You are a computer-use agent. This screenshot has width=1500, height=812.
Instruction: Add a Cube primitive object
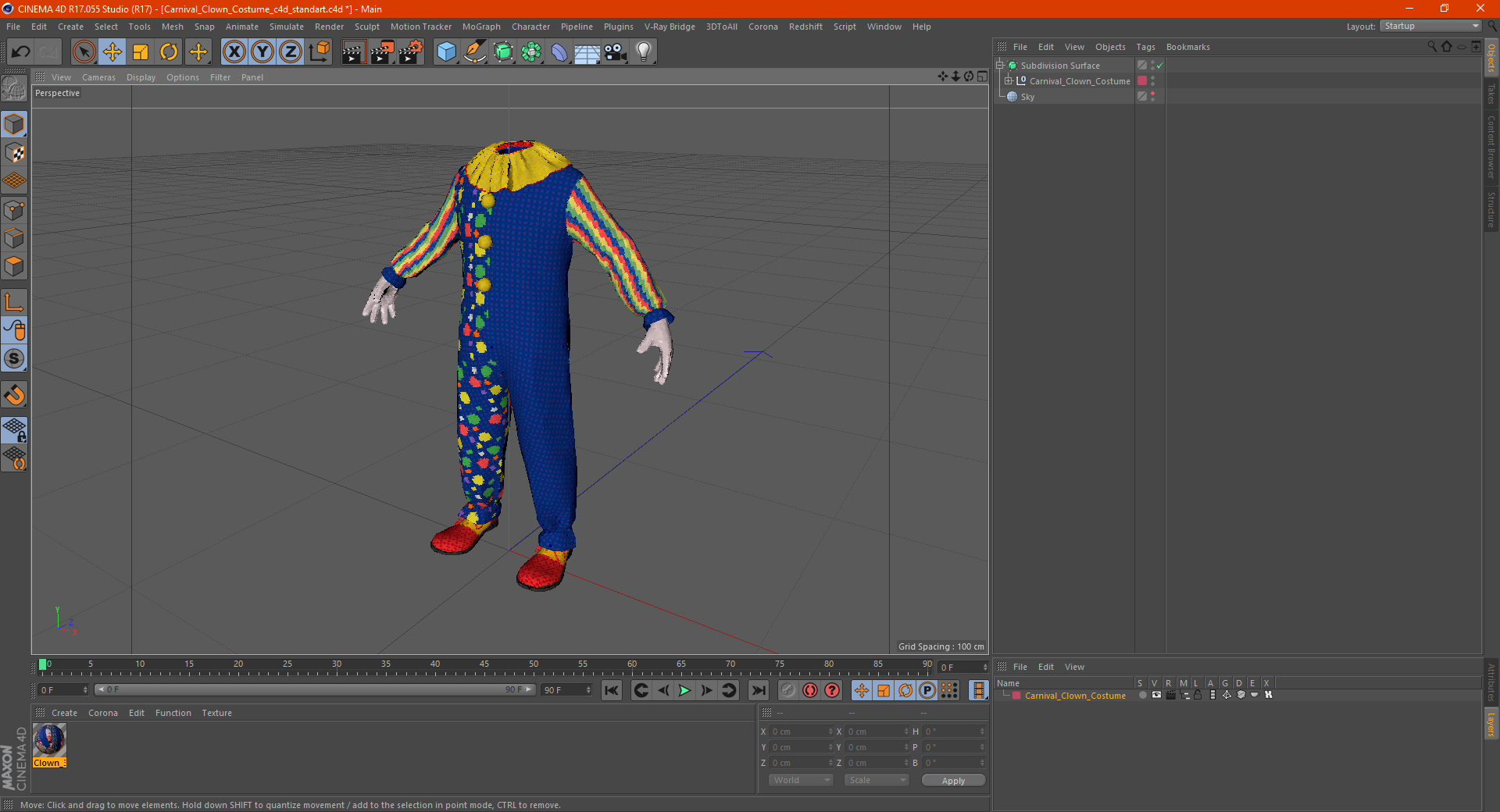click(x=446, y=52)
